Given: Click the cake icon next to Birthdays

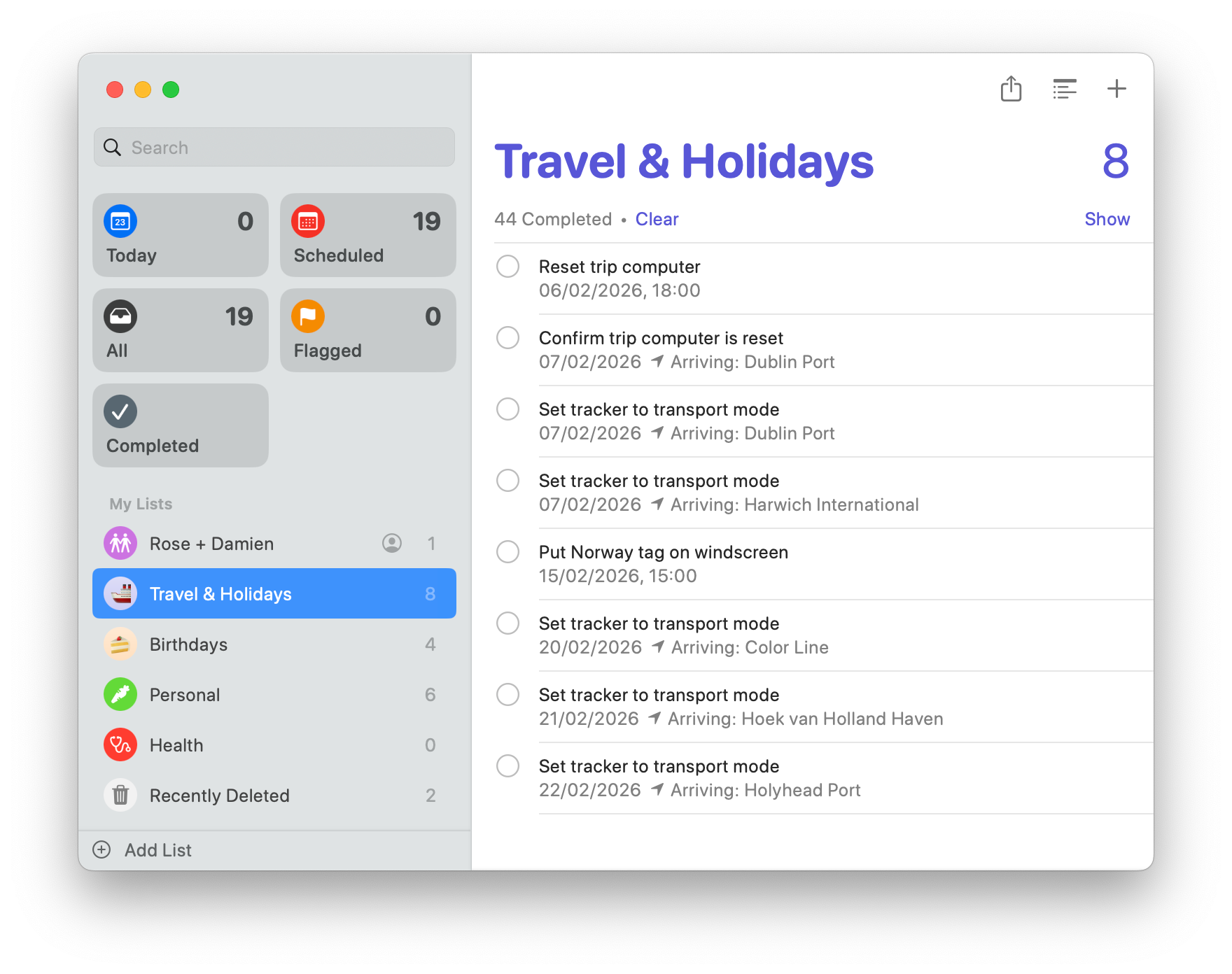Looking at the screenshot, I should [x=120, y=644].
